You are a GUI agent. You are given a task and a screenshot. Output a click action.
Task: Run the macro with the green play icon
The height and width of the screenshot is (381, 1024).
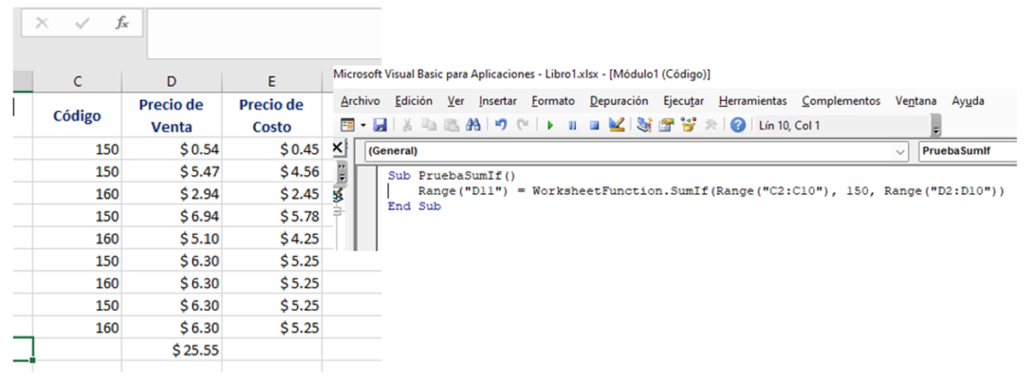(x=551, y=125)
